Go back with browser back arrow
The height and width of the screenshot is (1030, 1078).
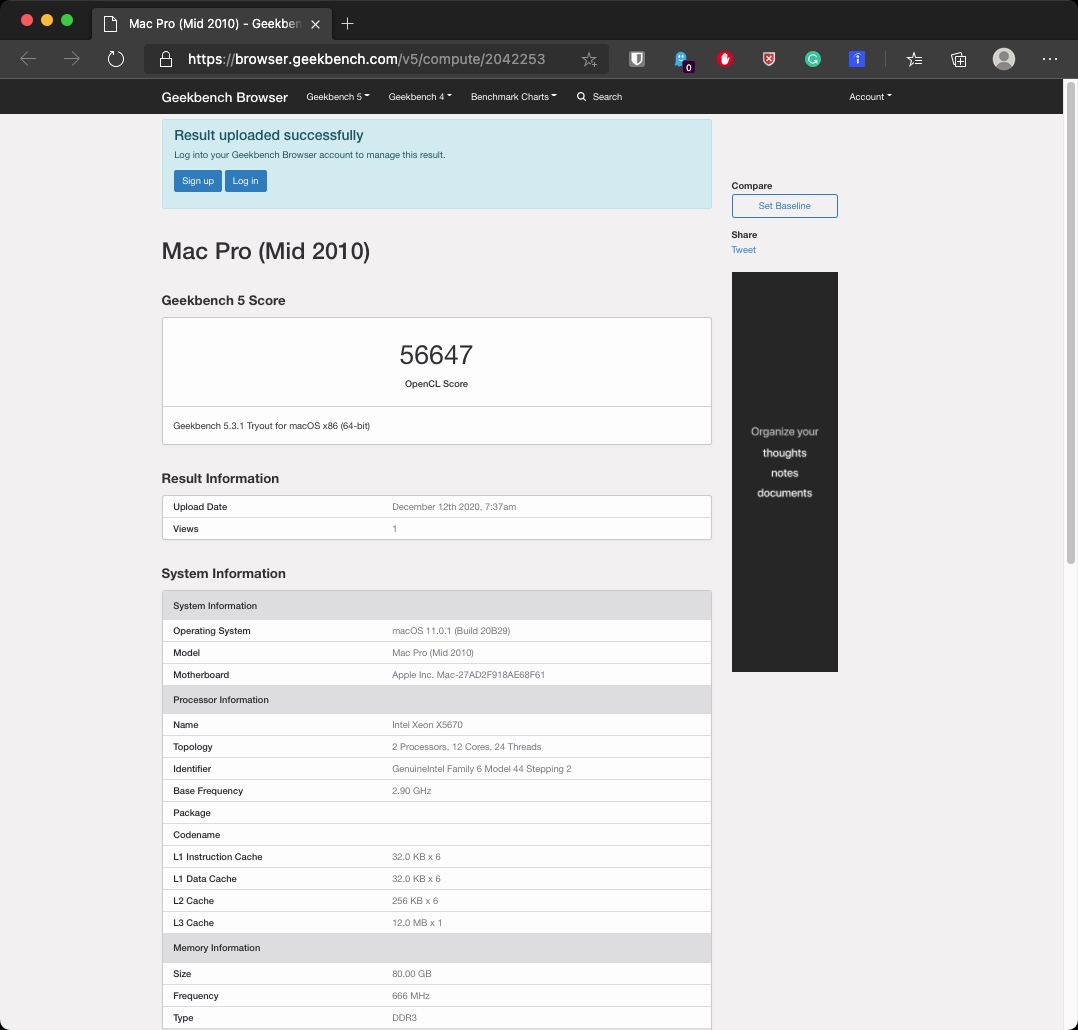tap(28, 59)
